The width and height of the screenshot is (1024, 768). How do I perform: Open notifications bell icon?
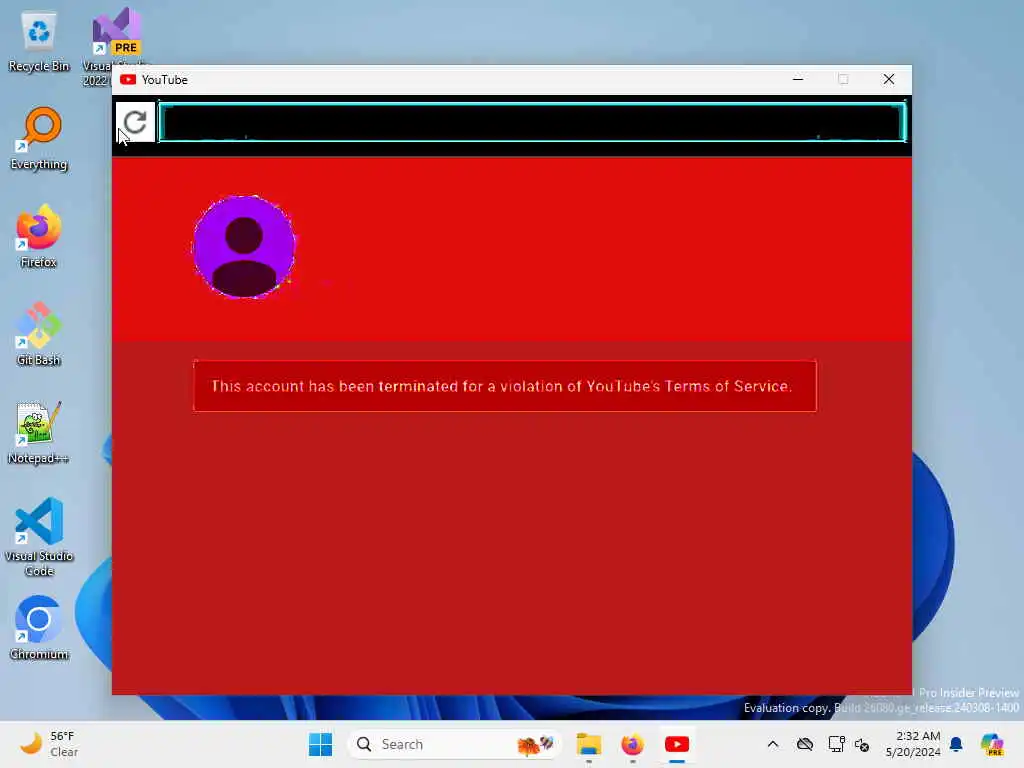(956, 744)
